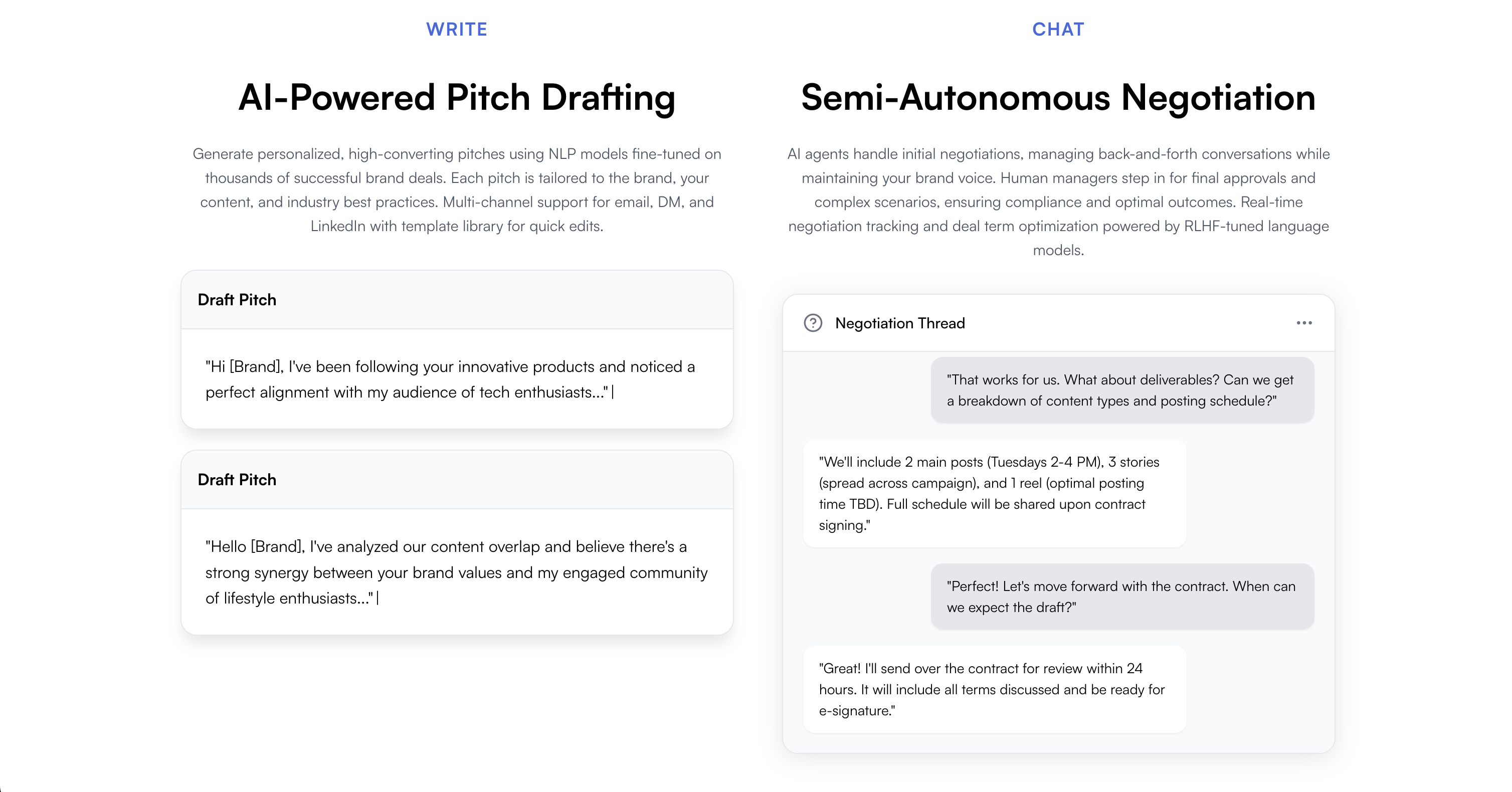Image resolution: width=1512 pixels, height=792 pixels.
Task: Click the Semi-Autonomous Negotiation heading
Action: tap(1058, 97)
